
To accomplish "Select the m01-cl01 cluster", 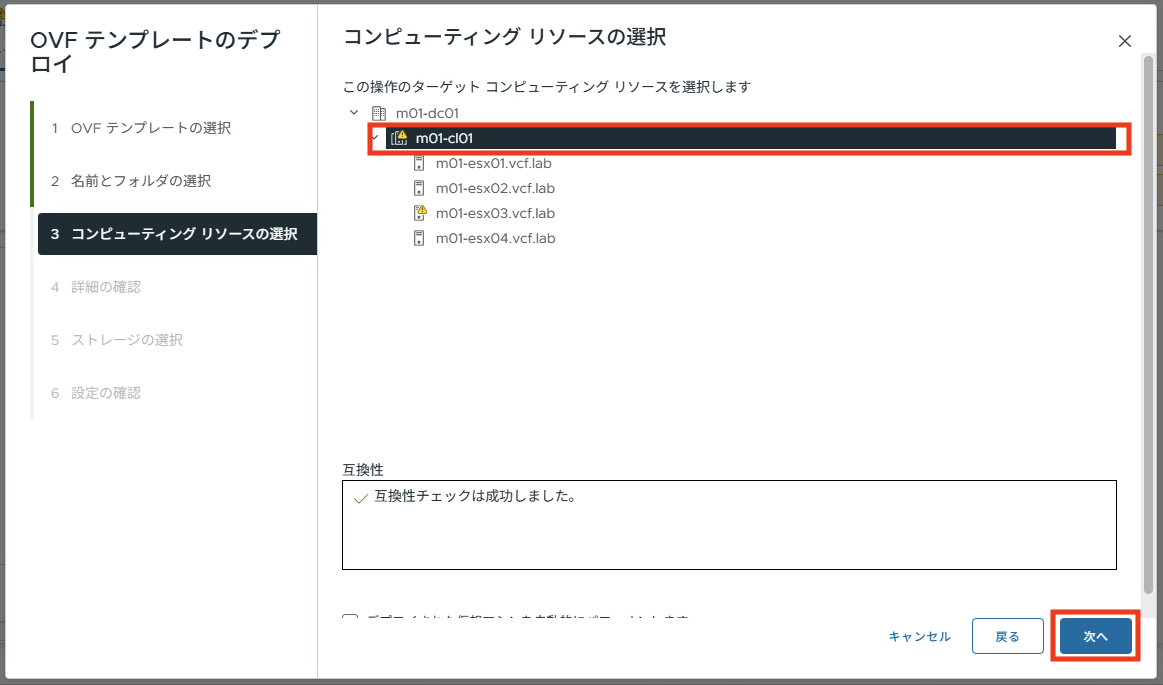I will click(751, 138).
